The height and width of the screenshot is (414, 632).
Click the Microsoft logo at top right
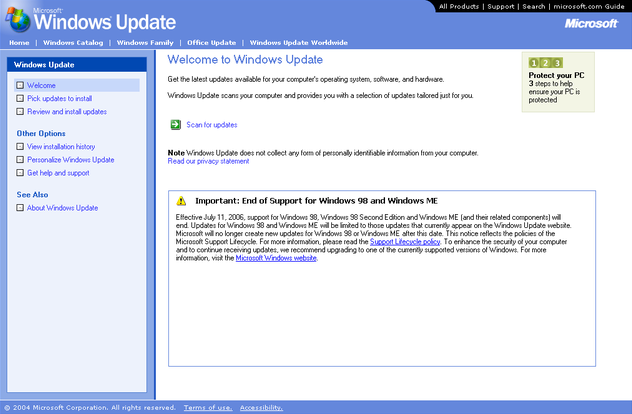591,23
